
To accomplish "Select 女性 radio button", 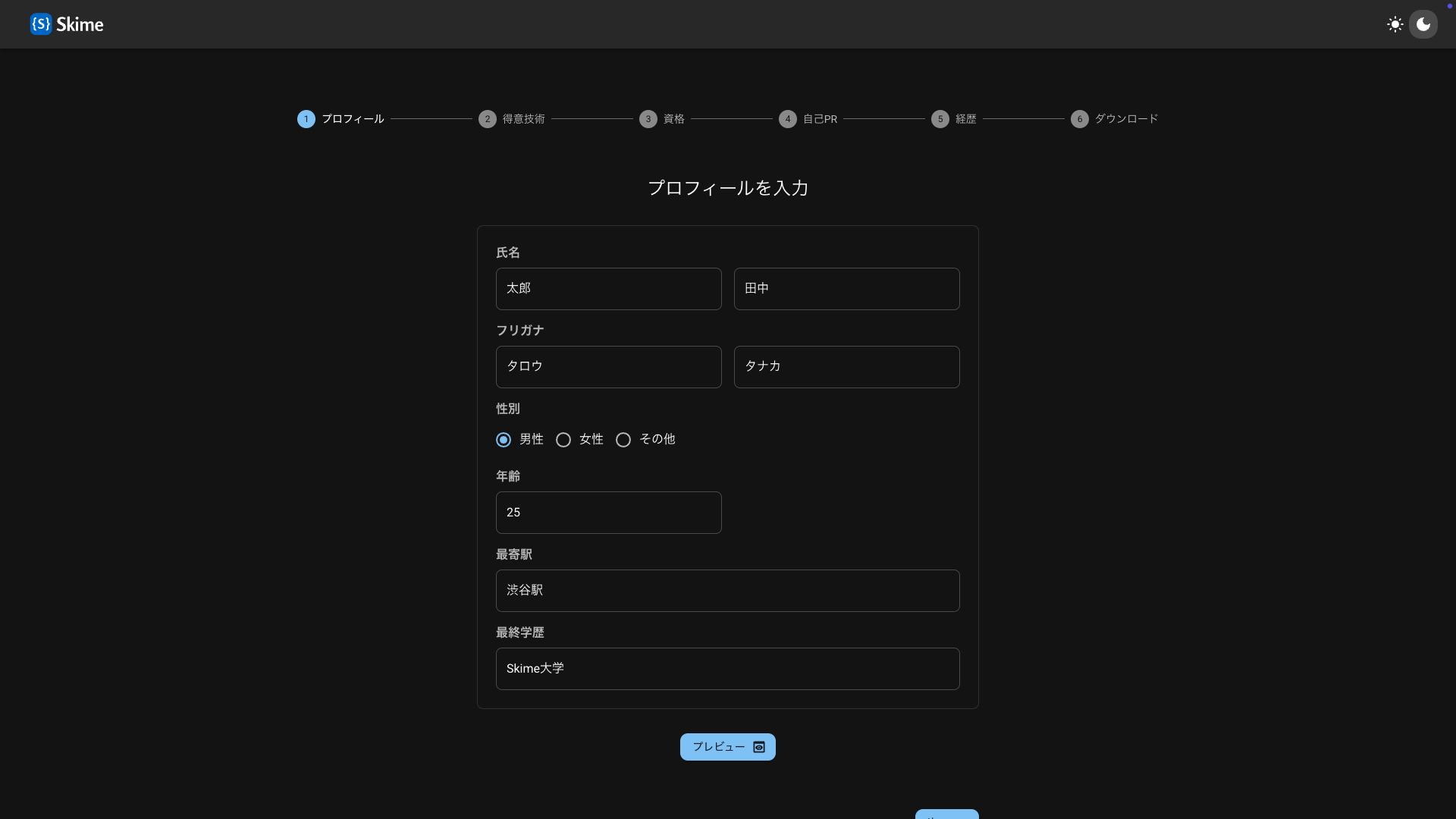I will [x=563, y=440].
